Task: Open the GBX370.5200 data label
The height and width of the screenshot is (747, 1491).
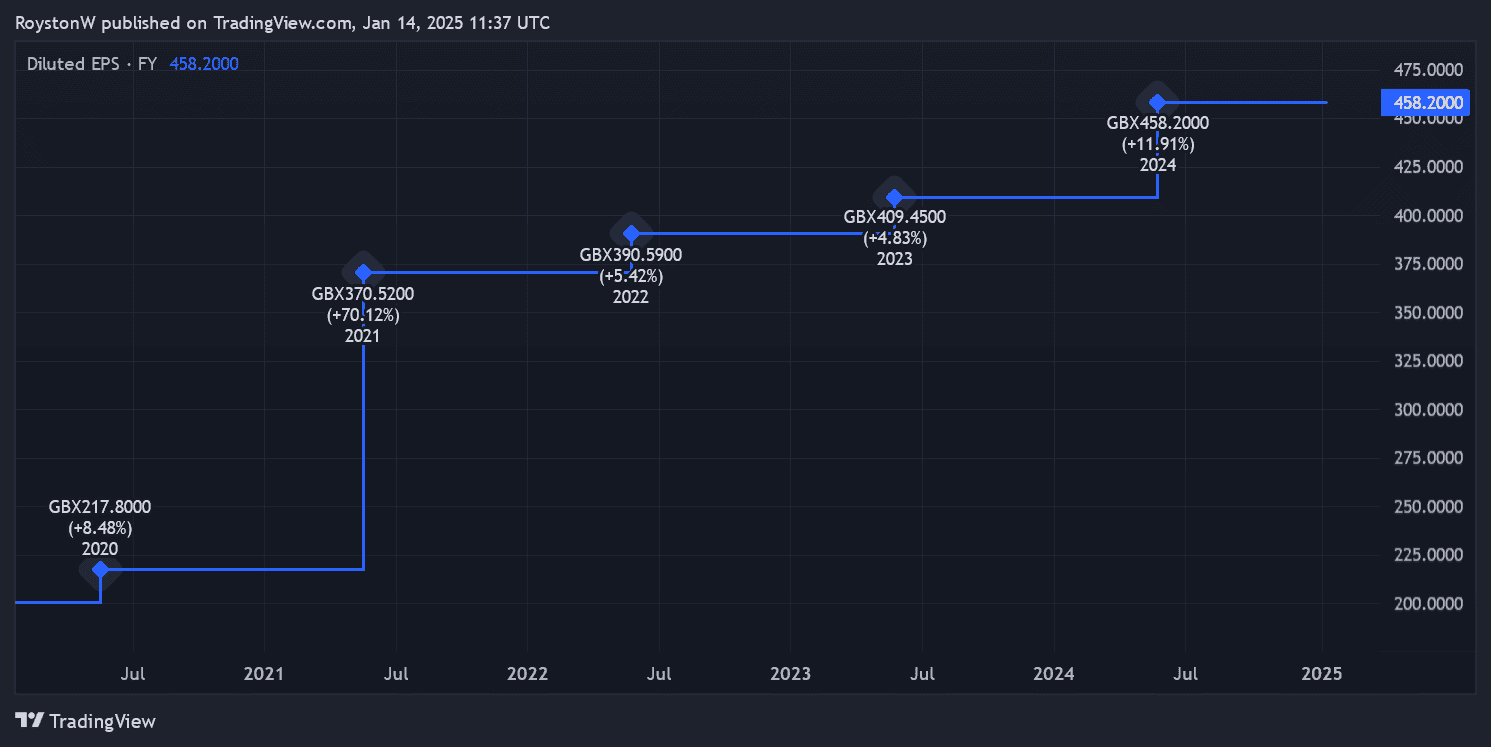Action: pos(363,294)
